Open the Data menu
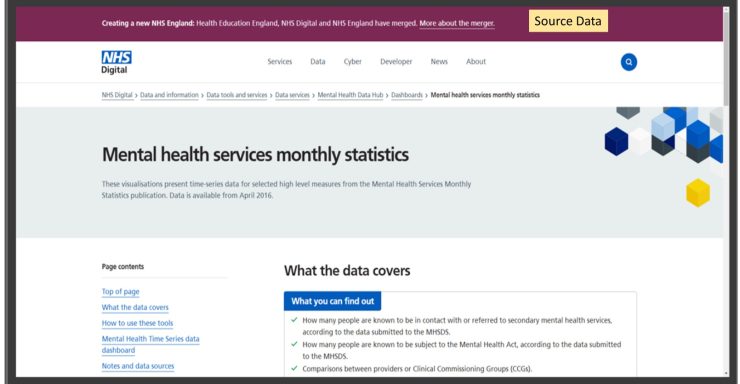The image size is (740, 384). tap(318, 62)
